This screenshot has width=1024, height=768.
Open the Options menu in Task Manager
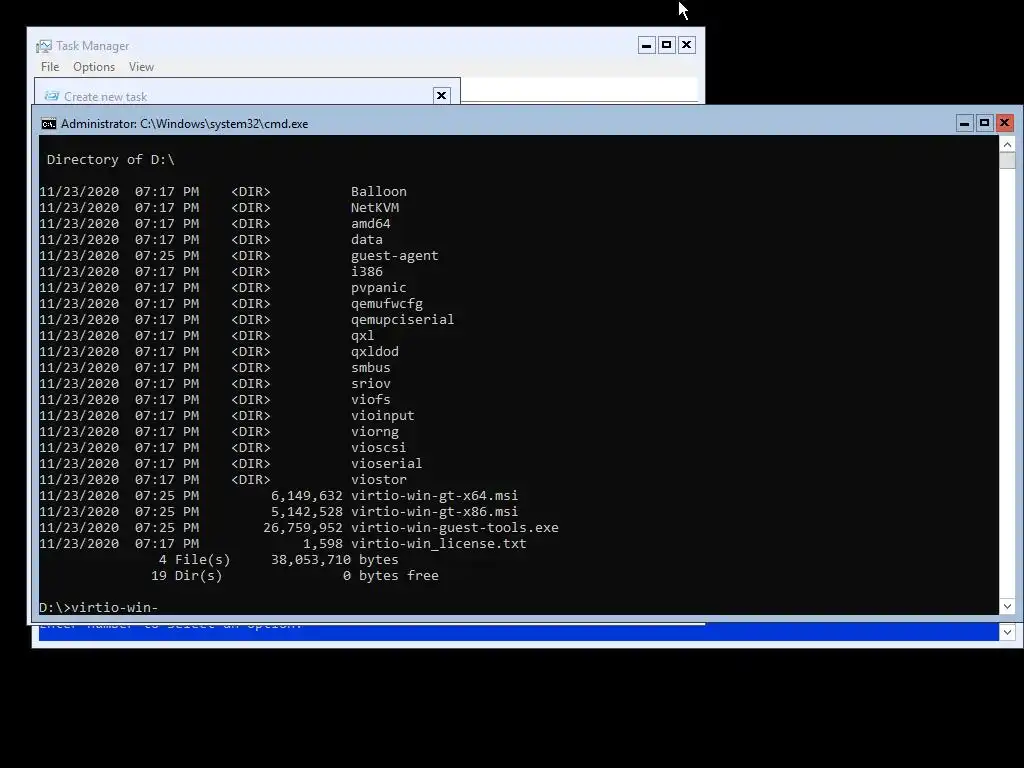click(x=94, y=67)
